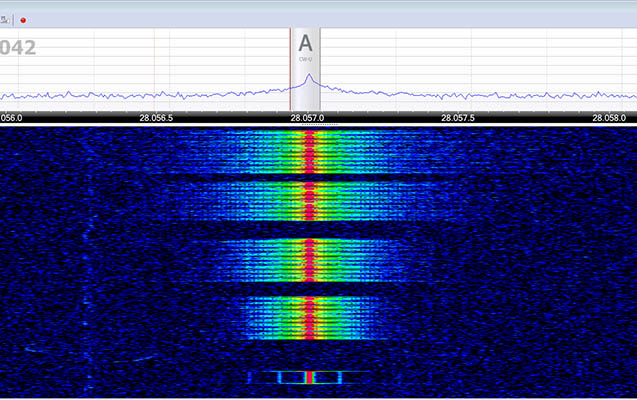Click the spectrum peak near 28.057.0
The image size is (637, 400).
[x=310, y=76]
